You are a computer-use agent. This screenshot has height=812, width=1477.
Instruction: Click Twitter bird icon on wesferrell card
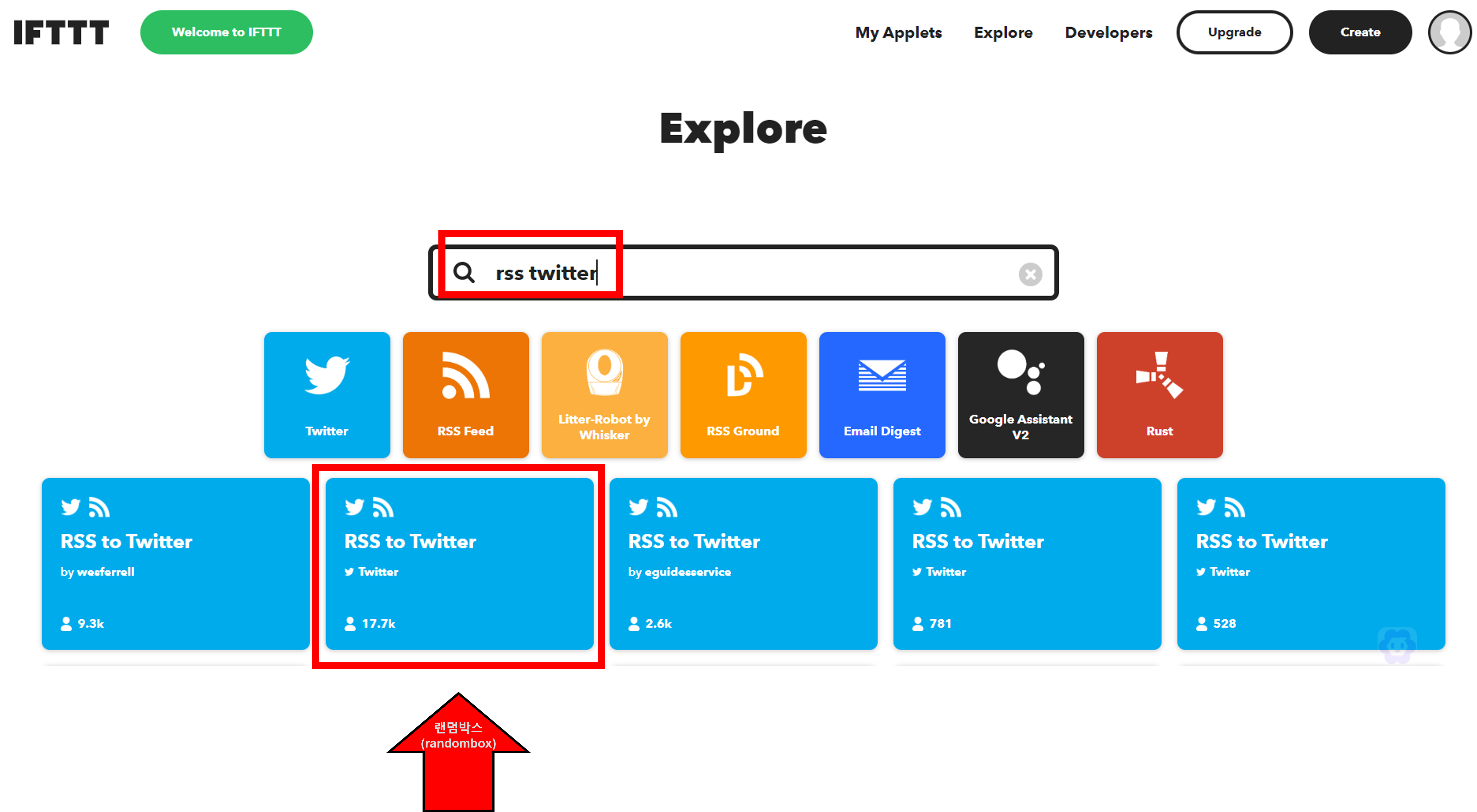click(x=70, y=507)
